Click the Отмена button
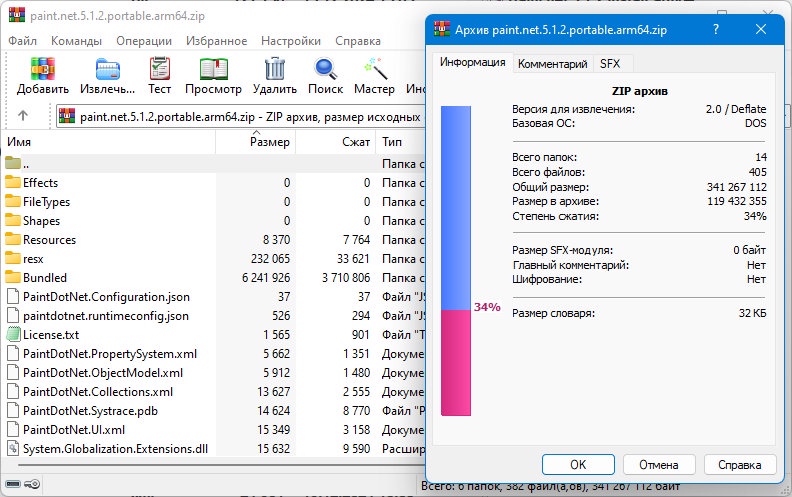The height and width of the screenshot is (497, 792). [x=659, y=464]
